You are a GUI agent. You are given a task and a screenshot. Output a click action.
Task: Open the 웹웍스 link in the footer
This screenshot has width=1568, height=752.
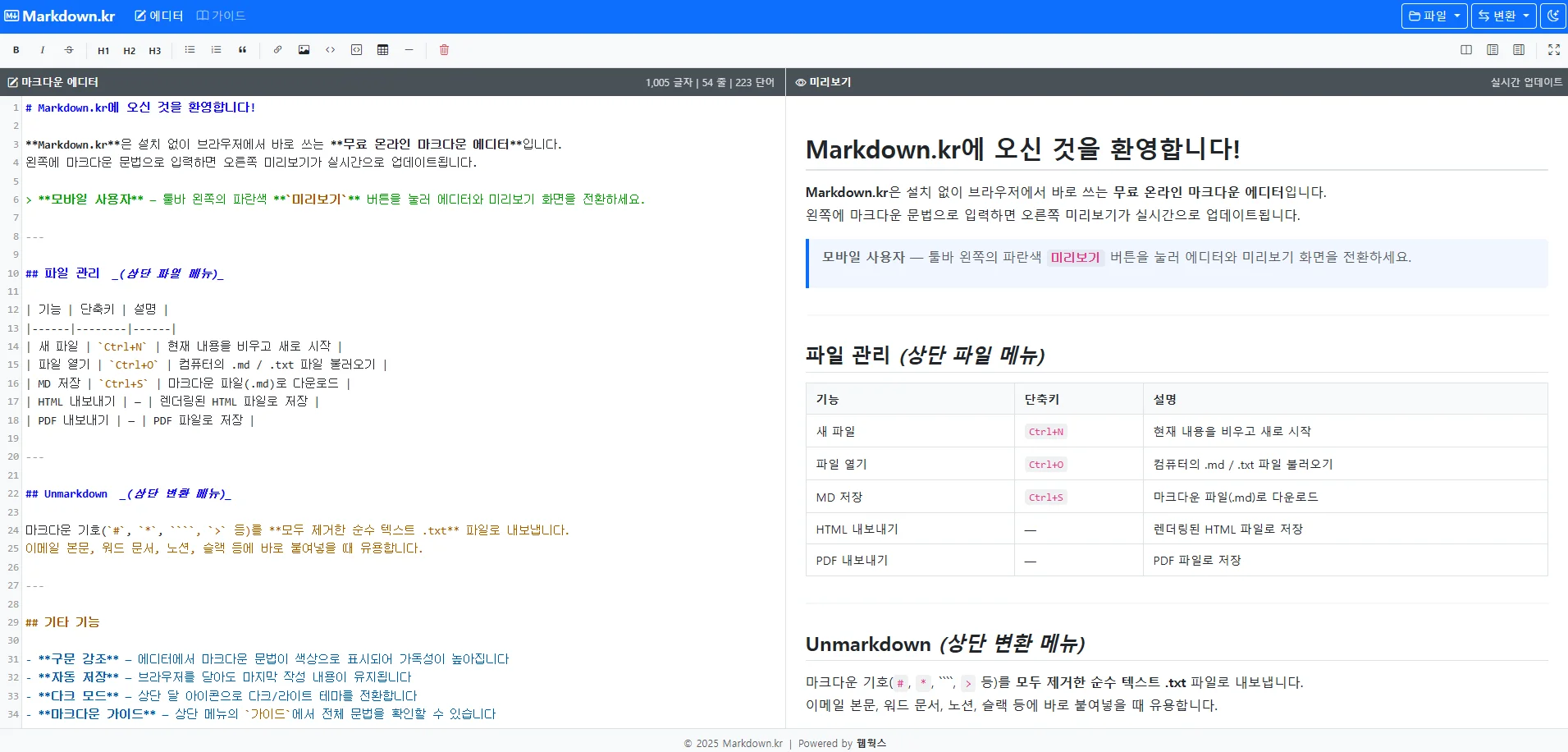coord(870,743)
